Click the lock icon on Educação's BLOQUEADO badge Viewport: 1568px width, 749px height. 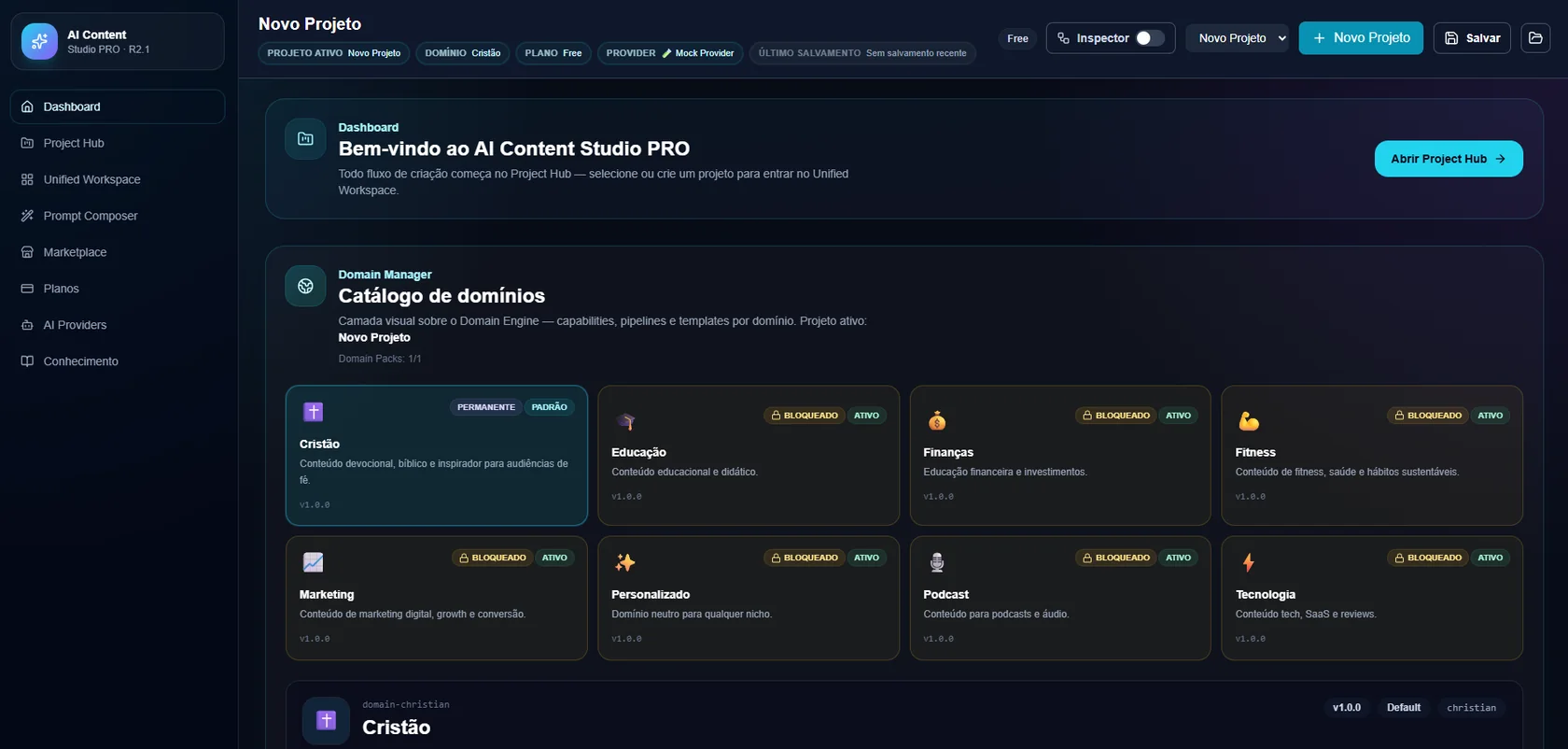coord(776,416)
